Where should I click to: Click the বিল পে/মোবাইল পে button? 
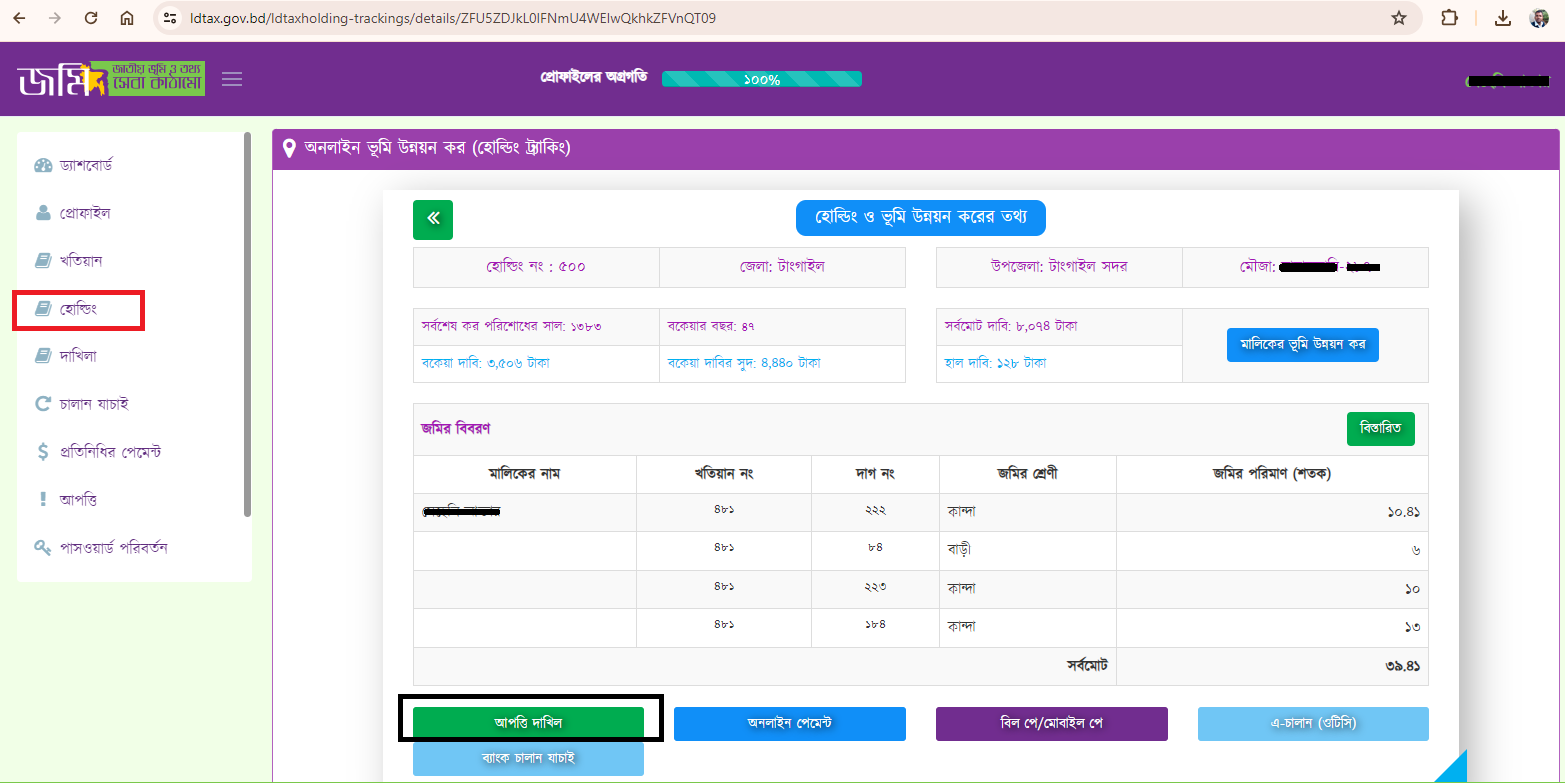click(1052, 722)
